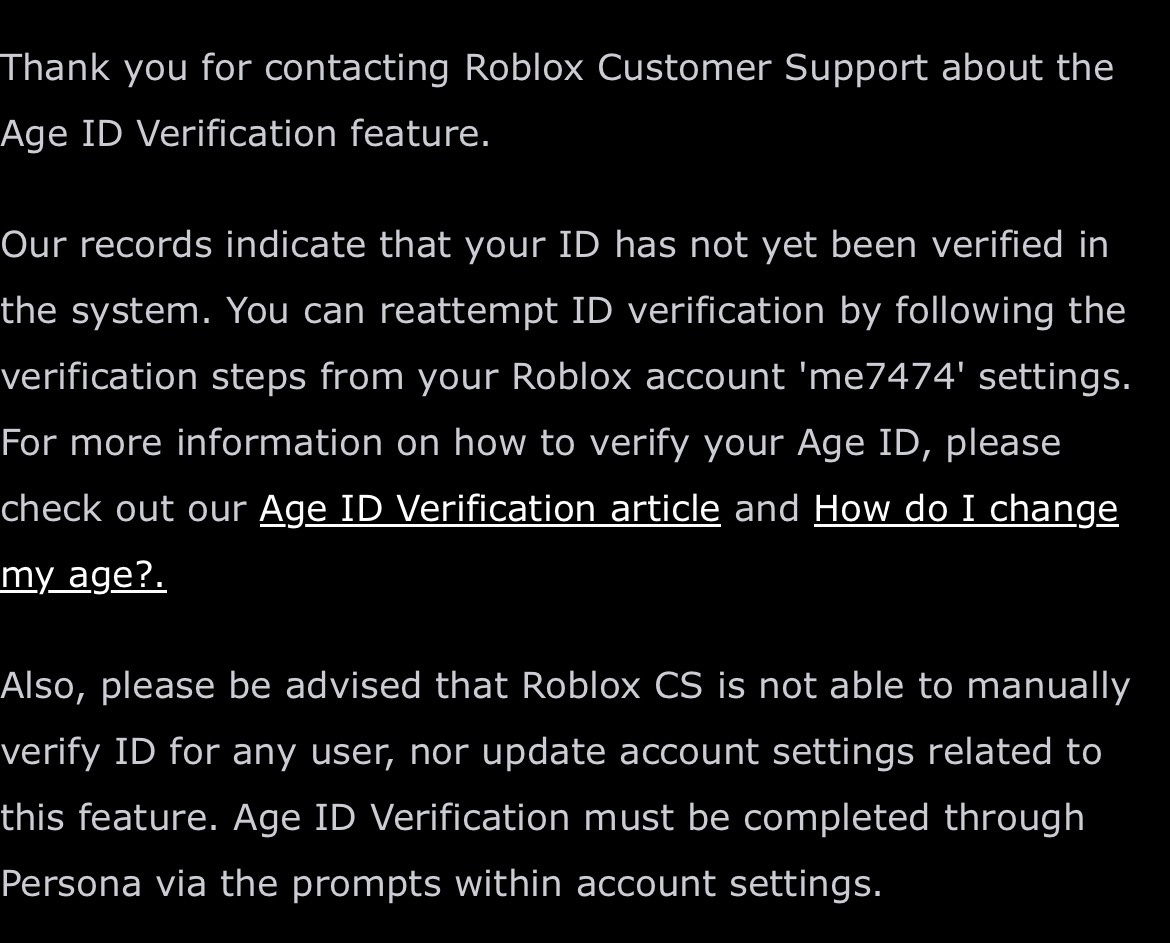Image resolution: width=1170 pixels, height=943 pixels.
Task: Click 'Age ID Verification feature.' text
Action: [245, 134]
